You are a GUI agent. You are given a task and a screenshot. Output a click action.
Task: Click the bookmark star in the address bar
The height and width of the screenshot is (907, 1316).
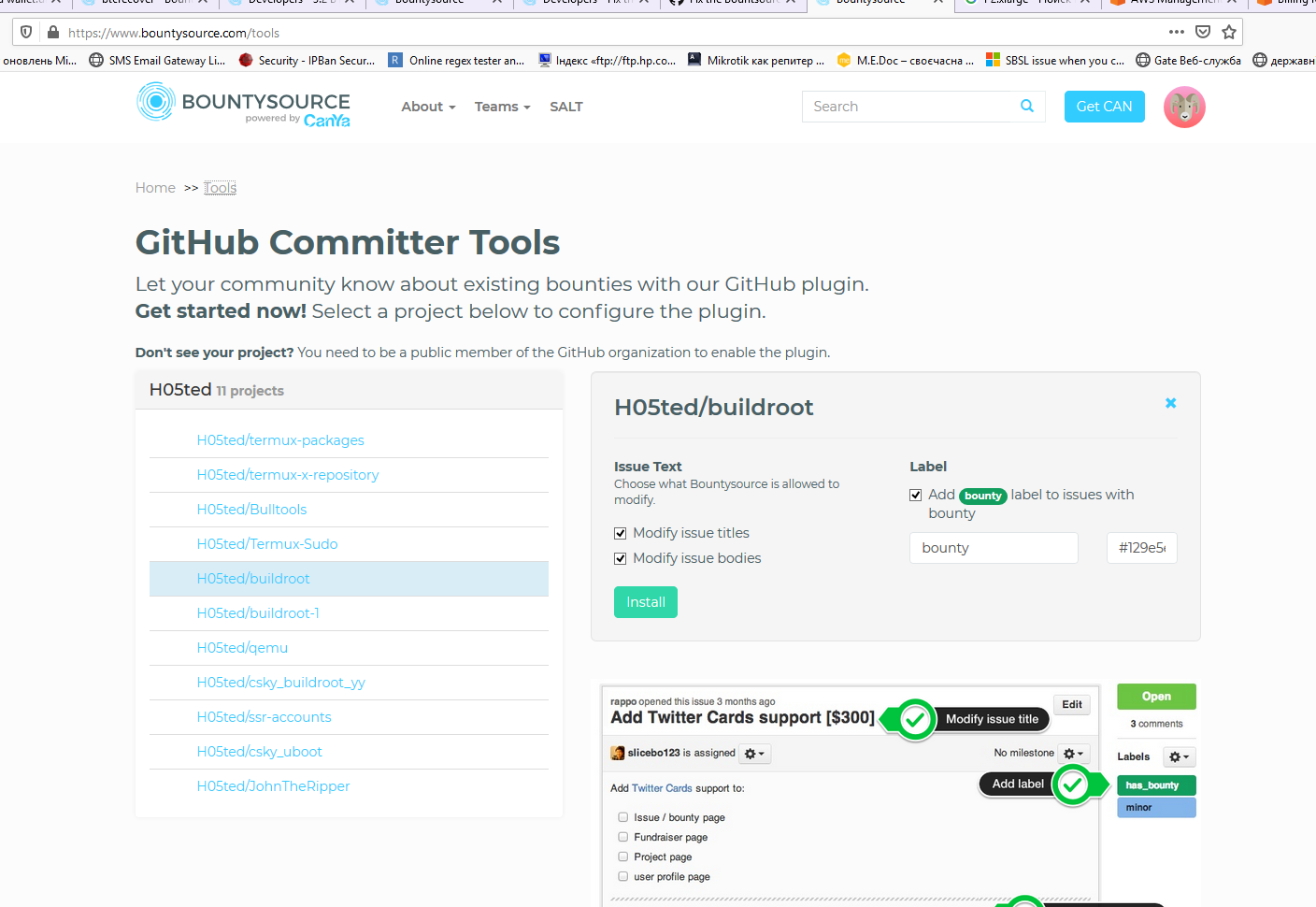click(1229, 31)
